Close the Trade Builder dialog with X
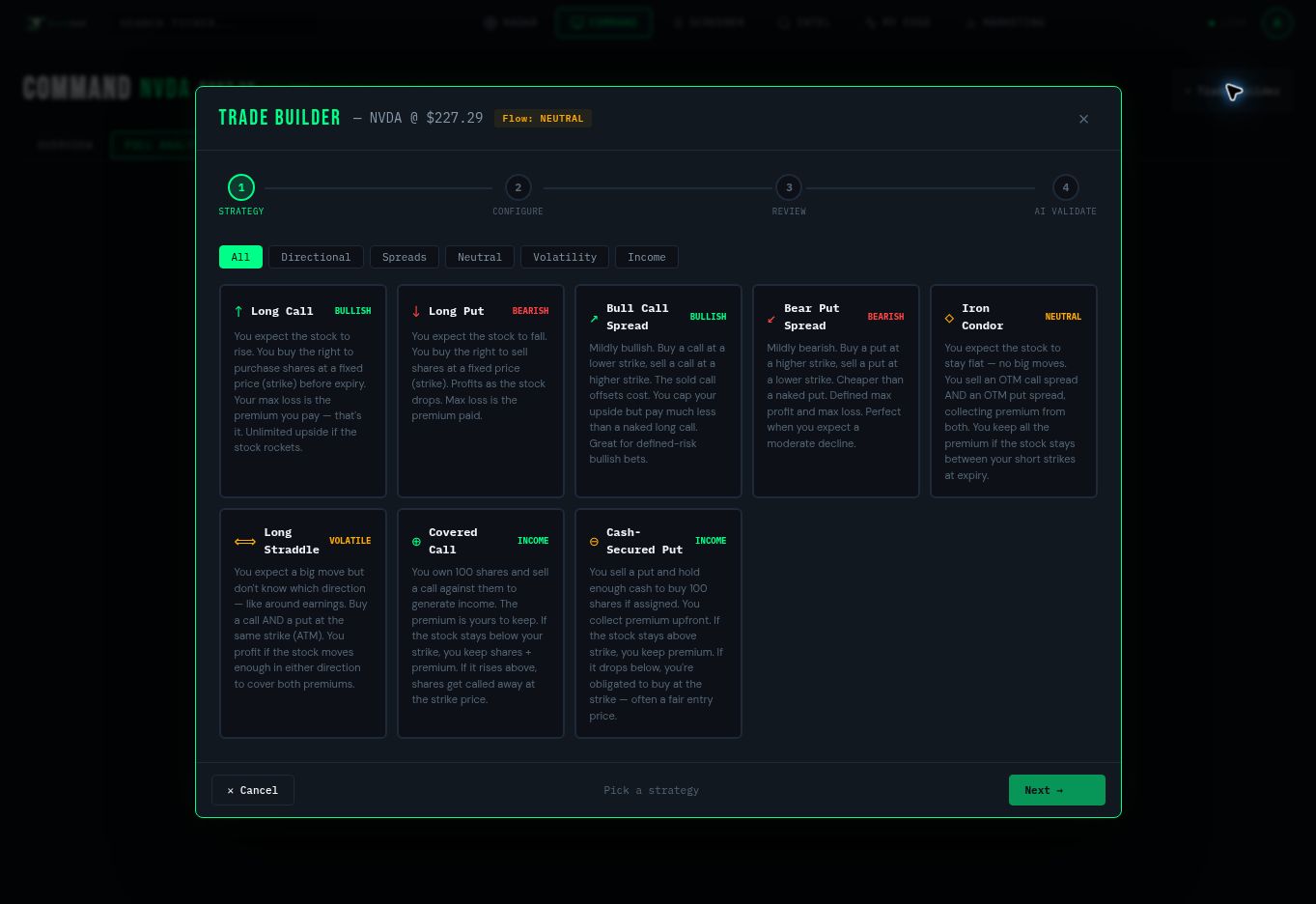This screenshot has width=1316, height=904. point(1083,119)
